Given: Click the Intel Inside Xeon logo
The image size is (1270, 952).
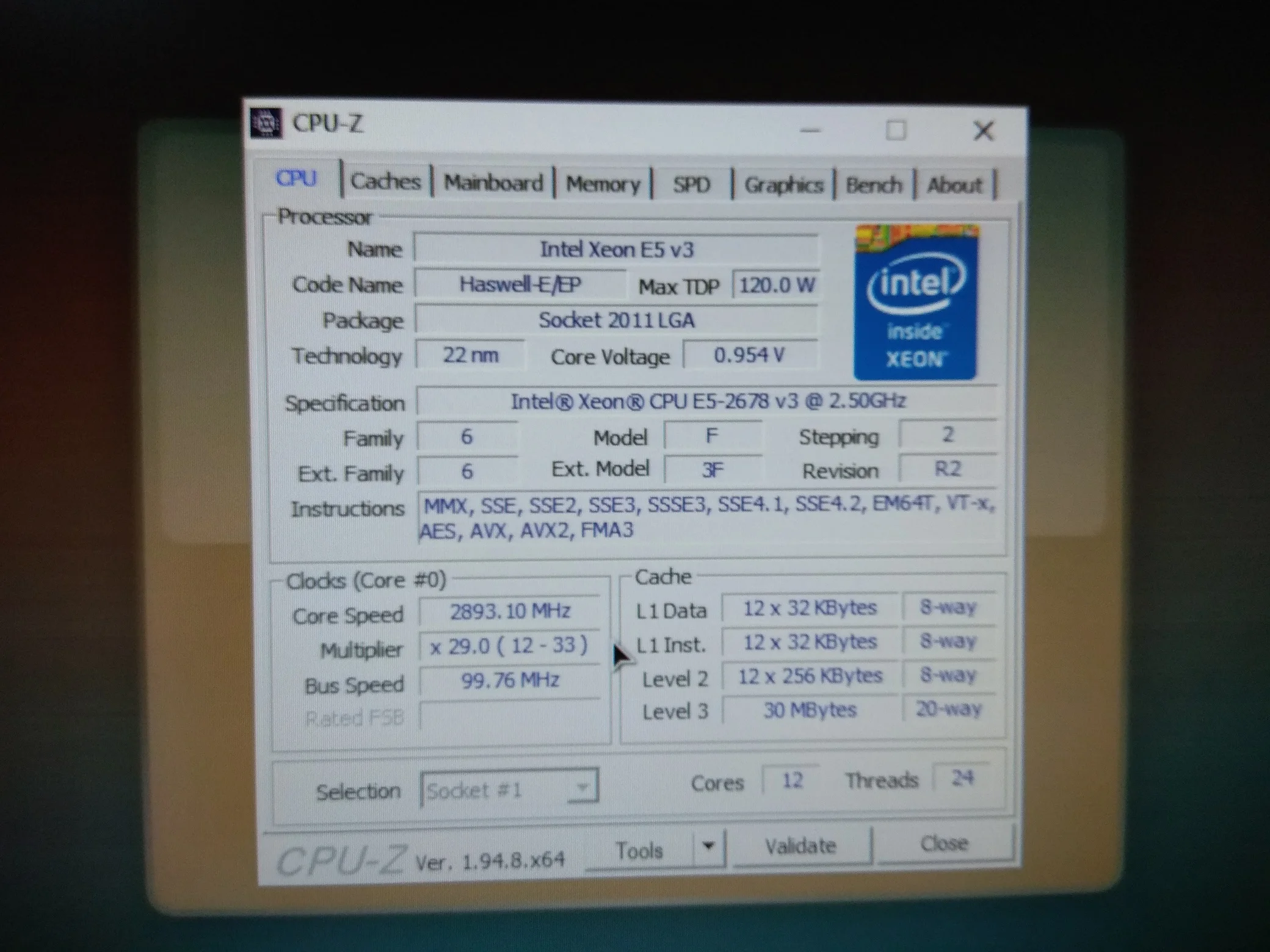Looking at the screenshot, I should click(915, 302).
